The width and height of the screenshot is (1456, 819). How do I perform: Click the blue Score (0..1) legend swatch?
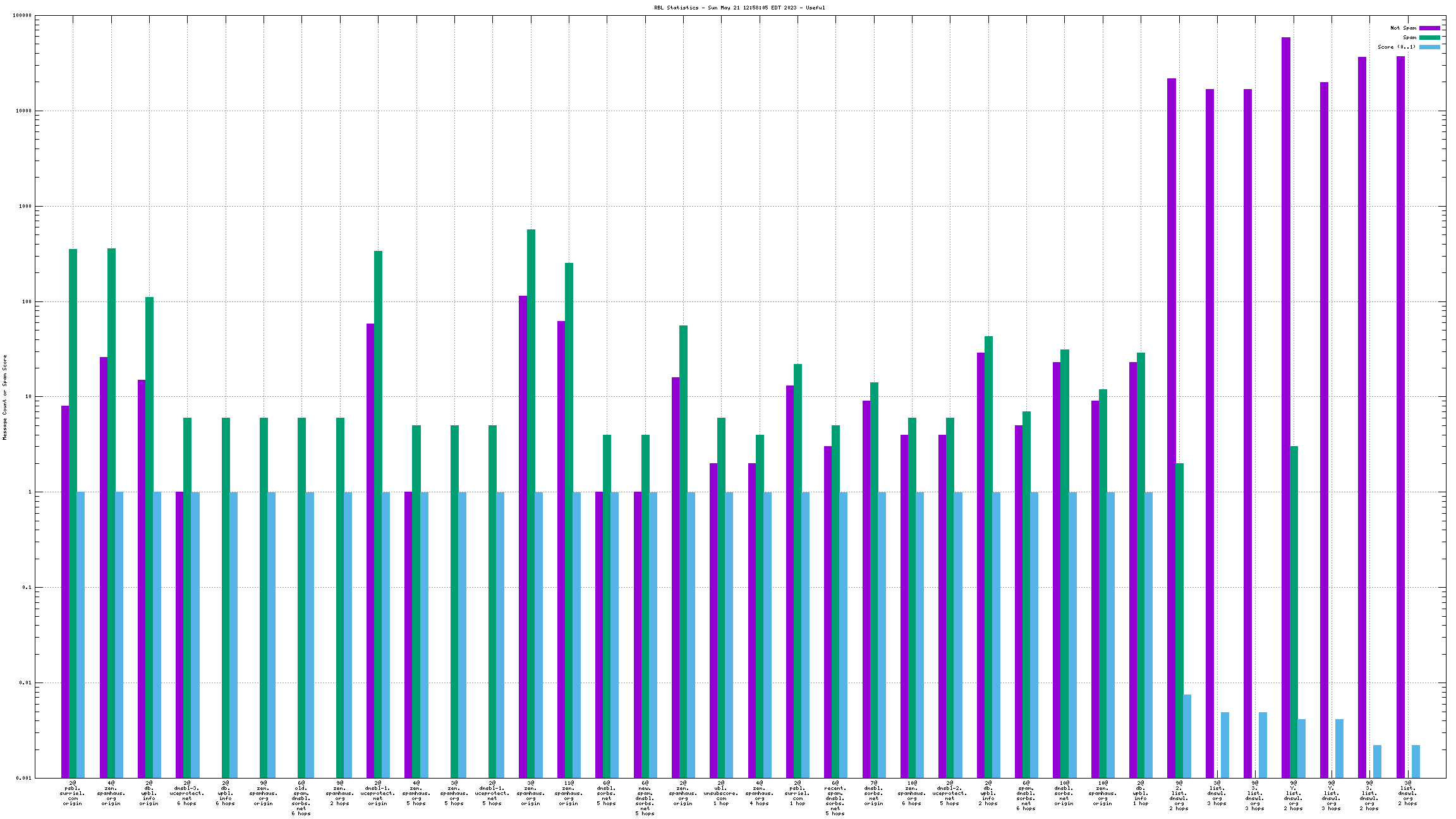coord(1429,47)
